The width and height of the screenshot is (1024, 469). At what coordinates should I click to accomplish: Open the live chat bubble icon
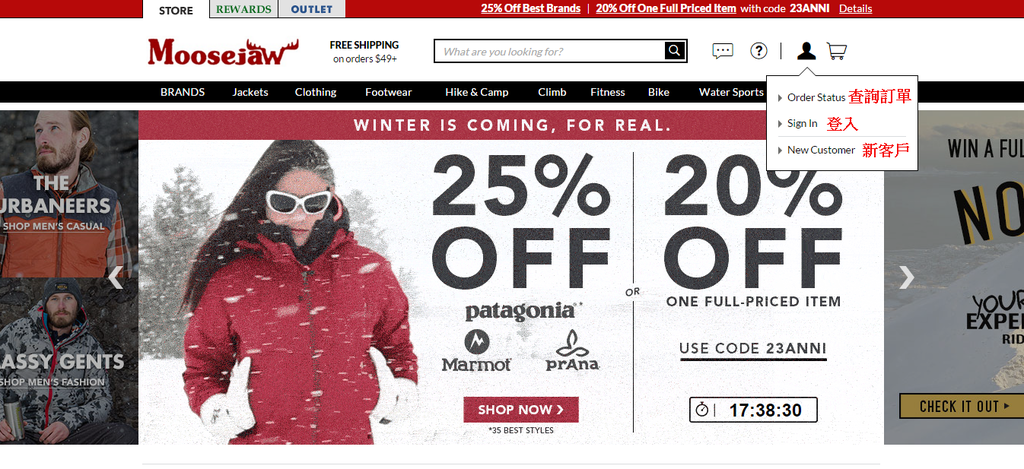(x=722, y=51)
